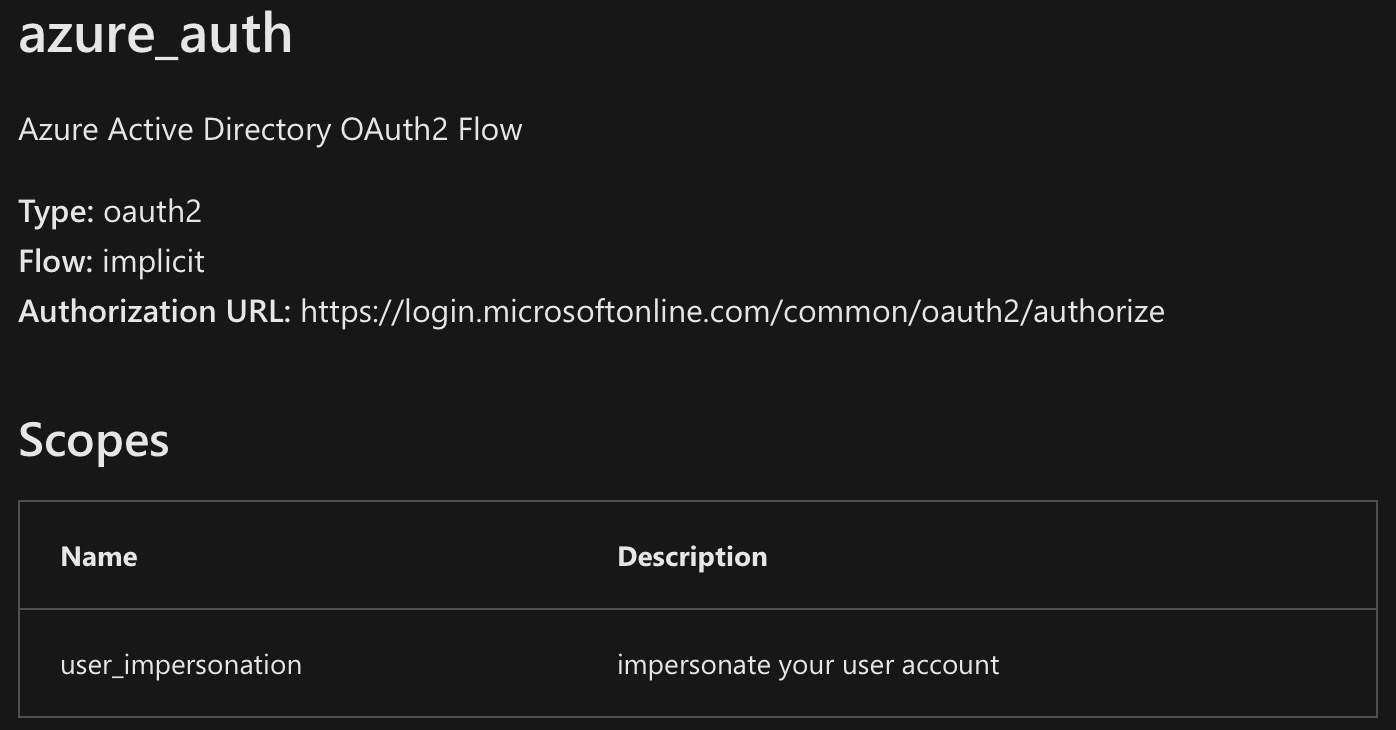Click the Azure Active Directory OAuth2 Flow description
The width and height of the screenshot is (1396, 730).
270,130
